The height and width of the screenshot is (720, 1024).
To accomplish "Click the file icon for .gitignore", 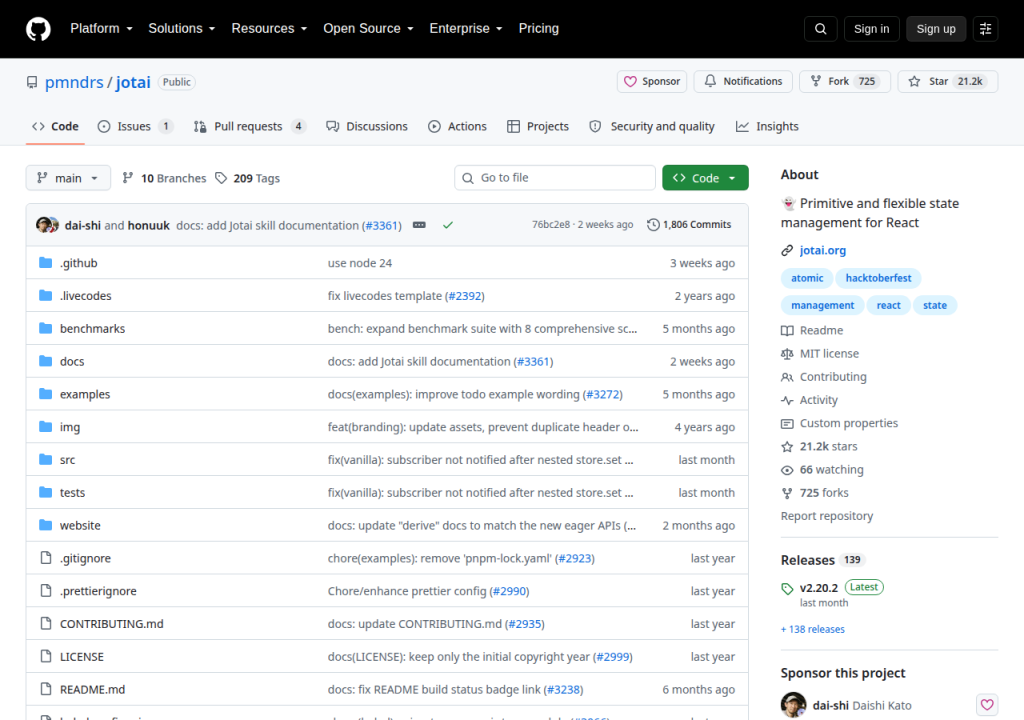I will coord(46,557).
